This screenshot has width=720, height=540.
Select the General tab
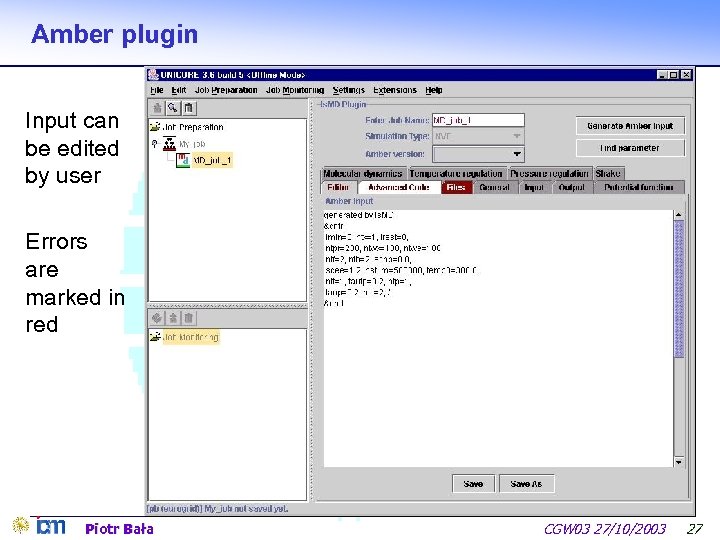coord(495,187)
